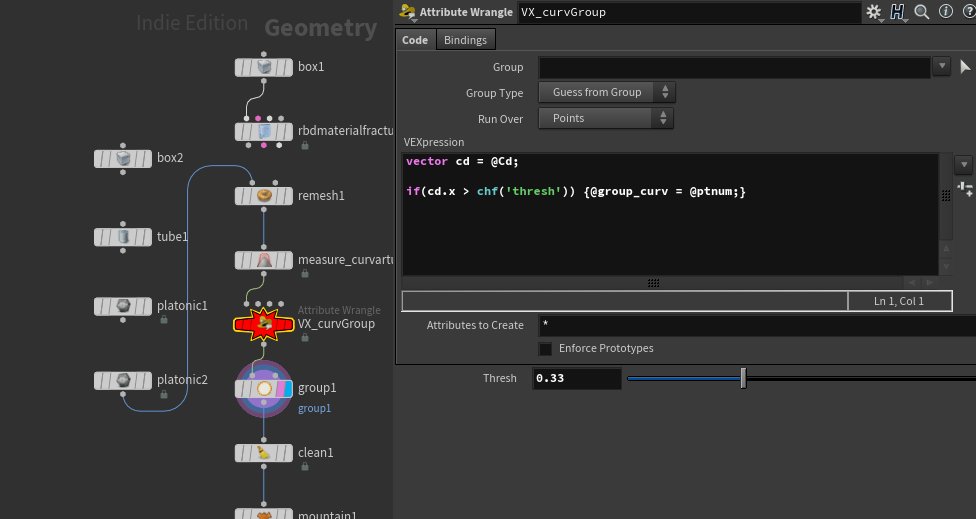Click the empty Group input field
Screen dimensions: 976x519
point(734,67)
